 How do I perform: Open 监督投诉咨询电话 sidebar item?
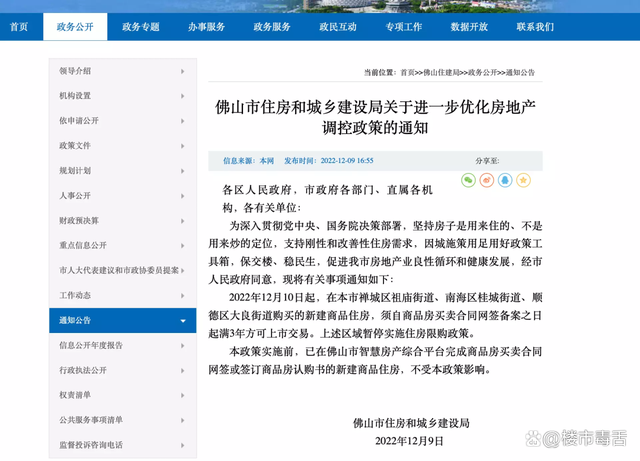click(122, 445)
